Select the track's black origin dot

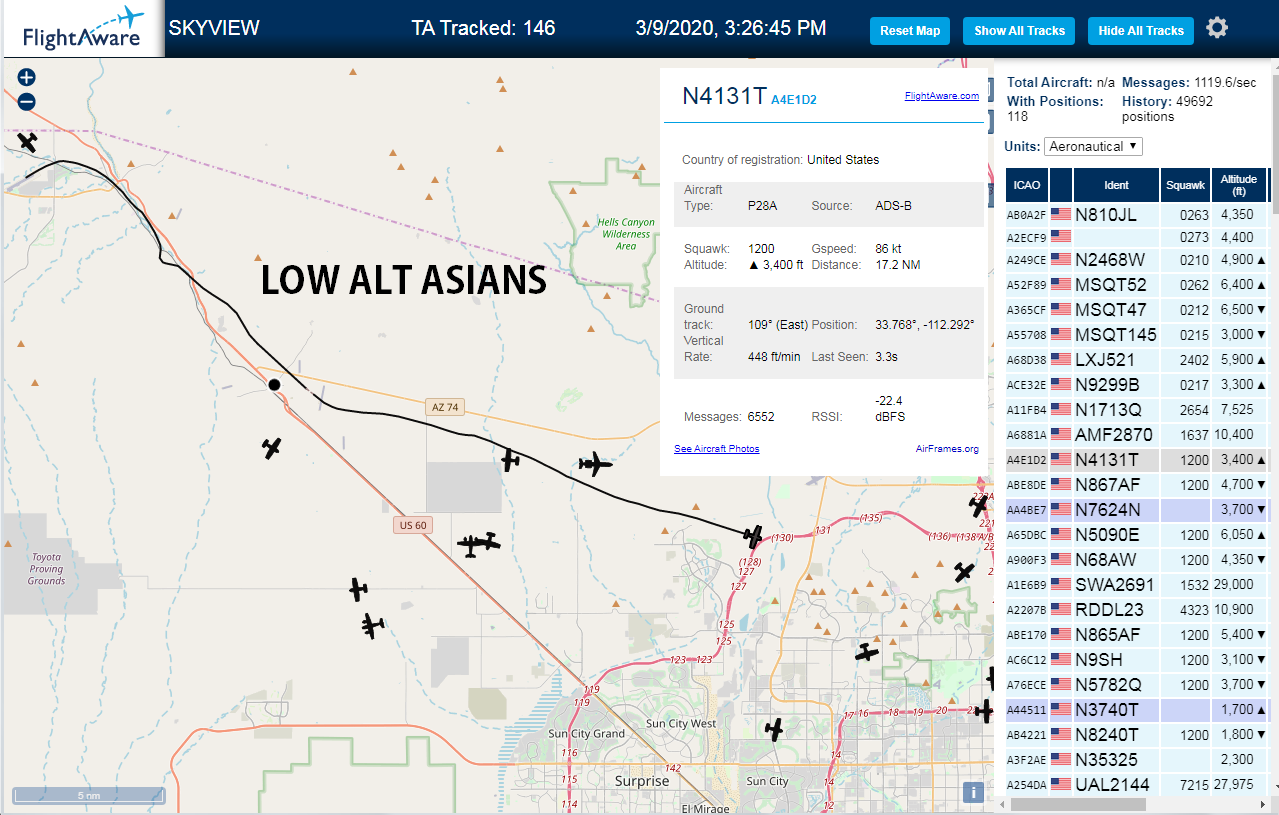click(x=274, y=384)
